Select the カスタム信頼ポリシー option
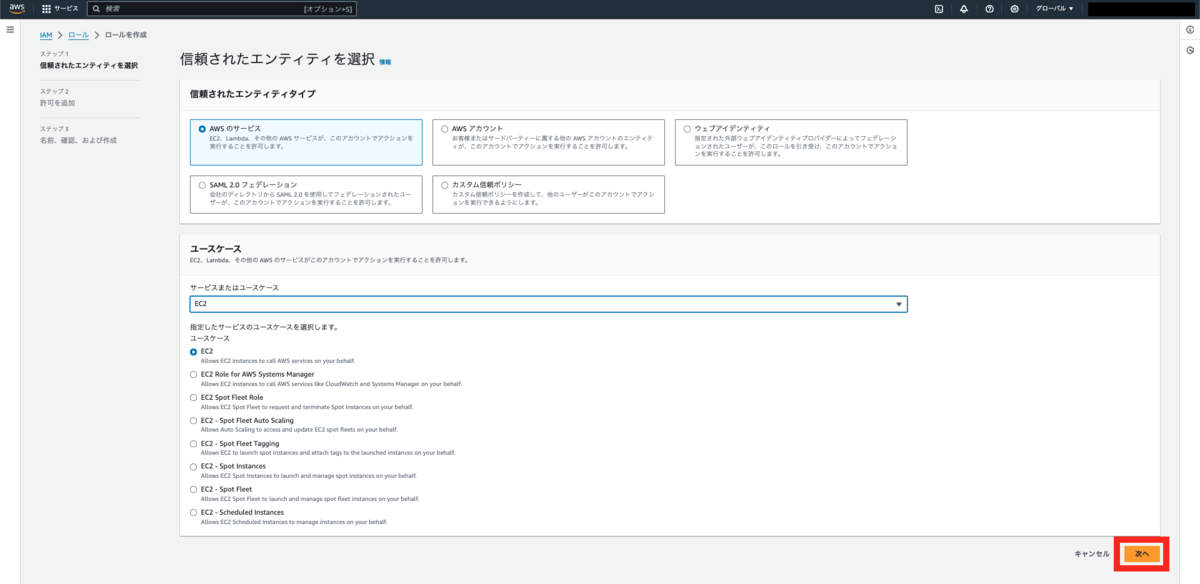Viewport: 1200px width, 584px height. pyautogui.click(x=549, y=195)
